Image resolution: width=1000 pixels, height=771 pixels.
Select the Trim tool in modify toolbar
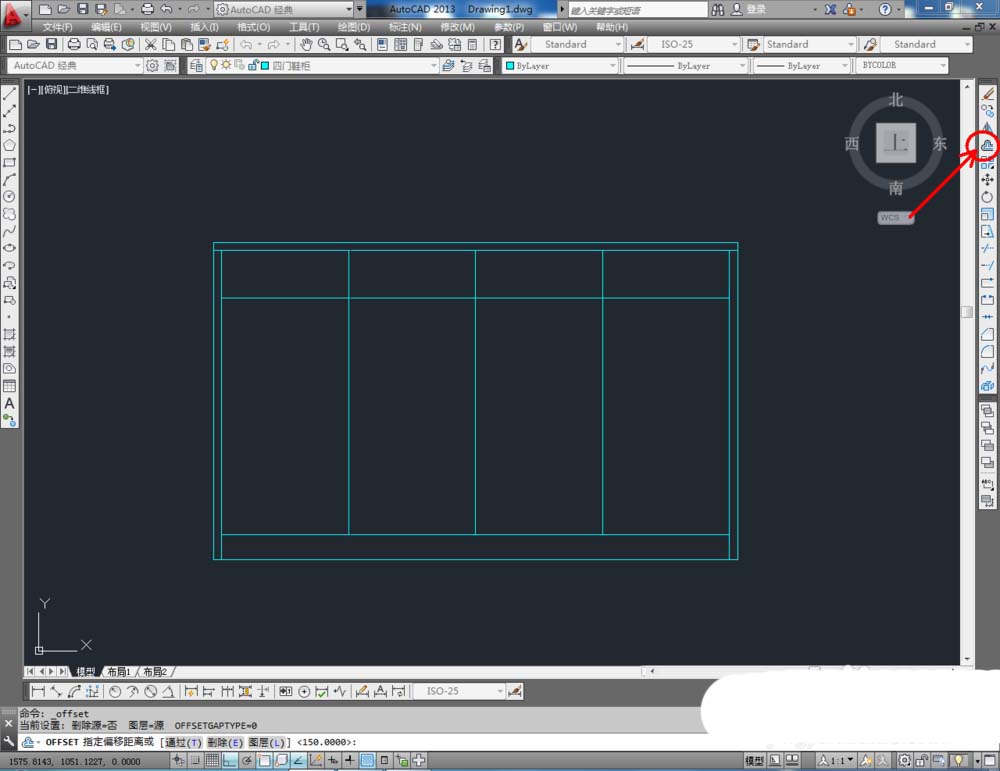pos(987,249)
